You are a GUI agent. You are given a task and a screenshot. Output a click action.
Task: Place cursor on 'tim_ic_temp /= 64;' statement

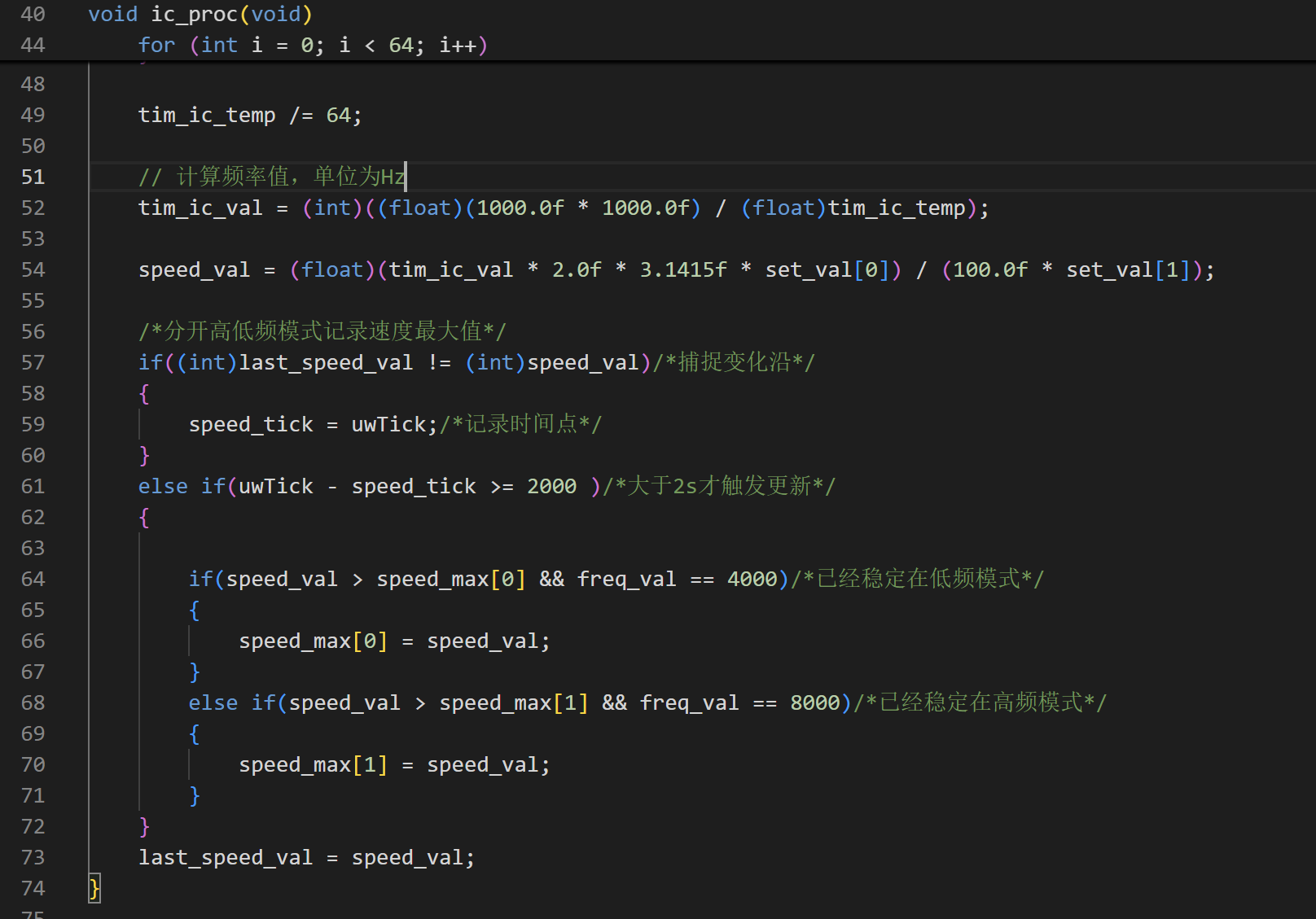tap(249, 116)
